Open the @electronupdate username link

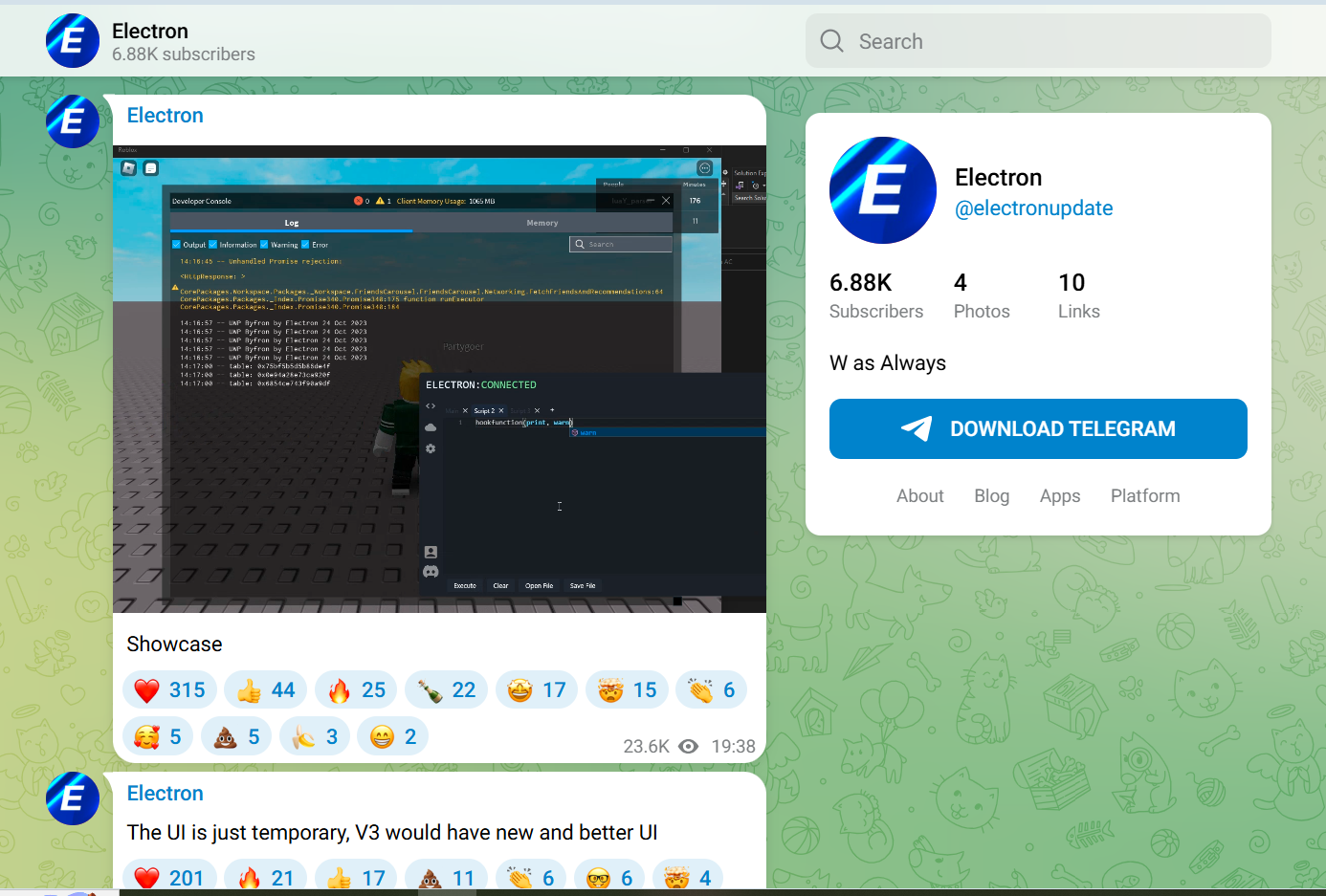pyautogui.click(x=1033, y=208)
